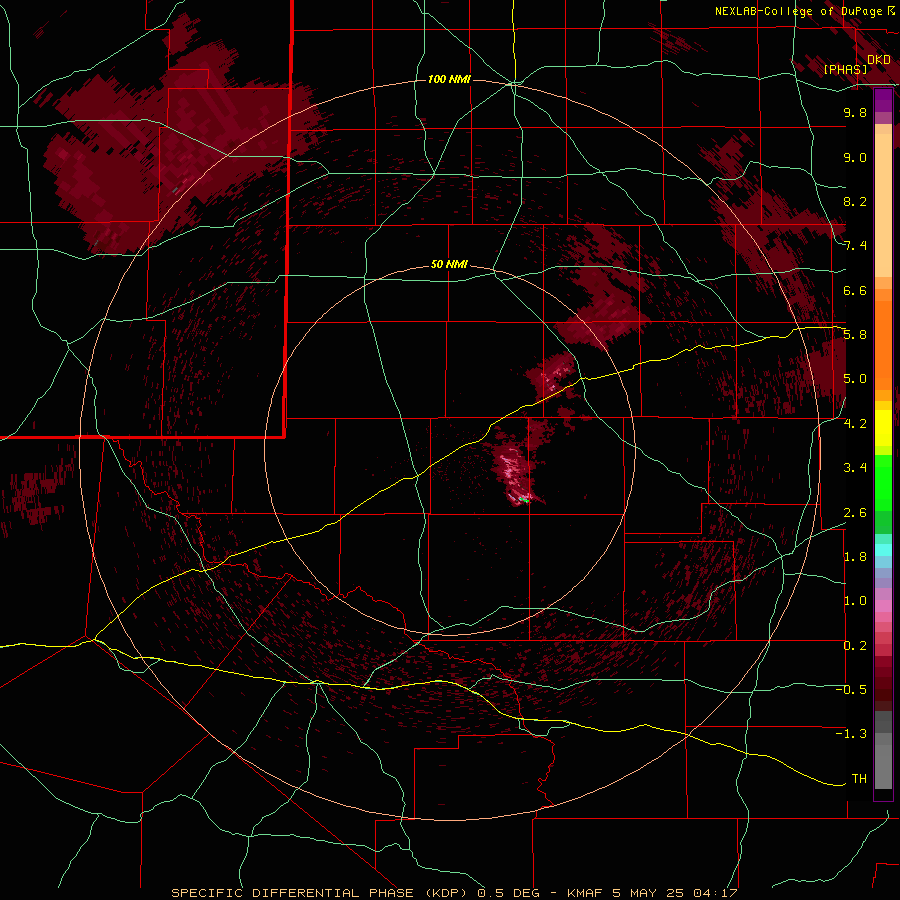
Task: Select the 9.0 value on the color scale
Action: click(x=855, y=157)
